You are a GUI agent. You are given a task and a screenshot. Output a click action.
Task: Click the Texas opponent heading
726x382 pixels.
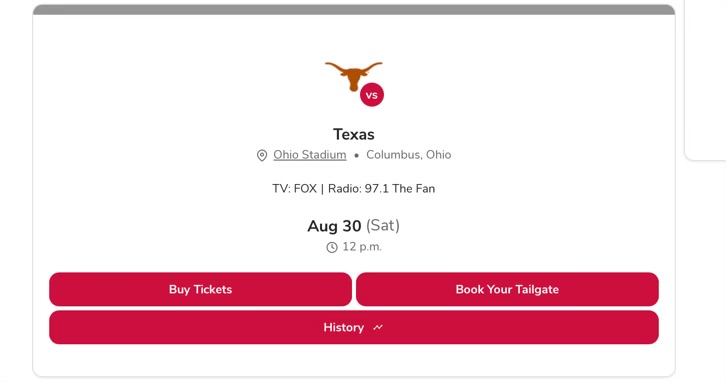click(354, 134)
